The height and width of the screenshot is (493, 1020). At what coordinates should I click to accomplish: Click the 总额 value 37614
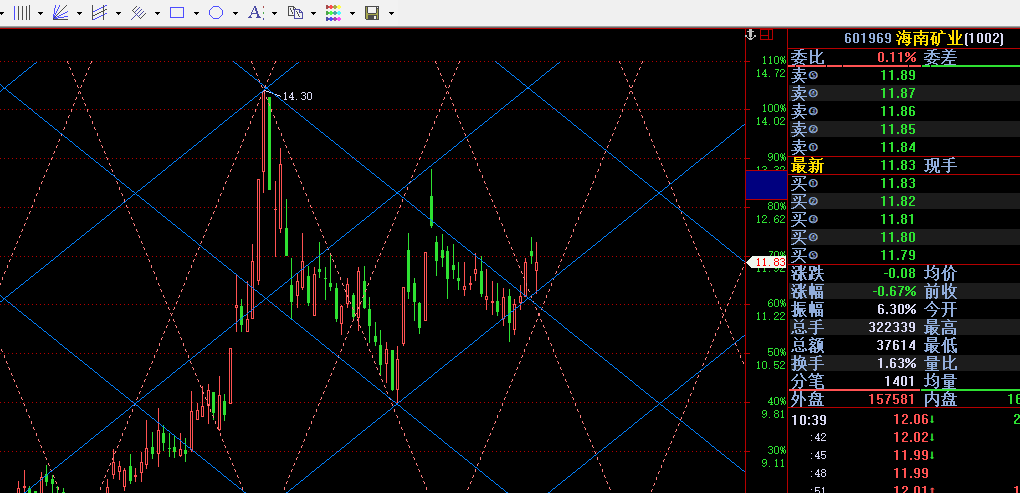(896, 345)
